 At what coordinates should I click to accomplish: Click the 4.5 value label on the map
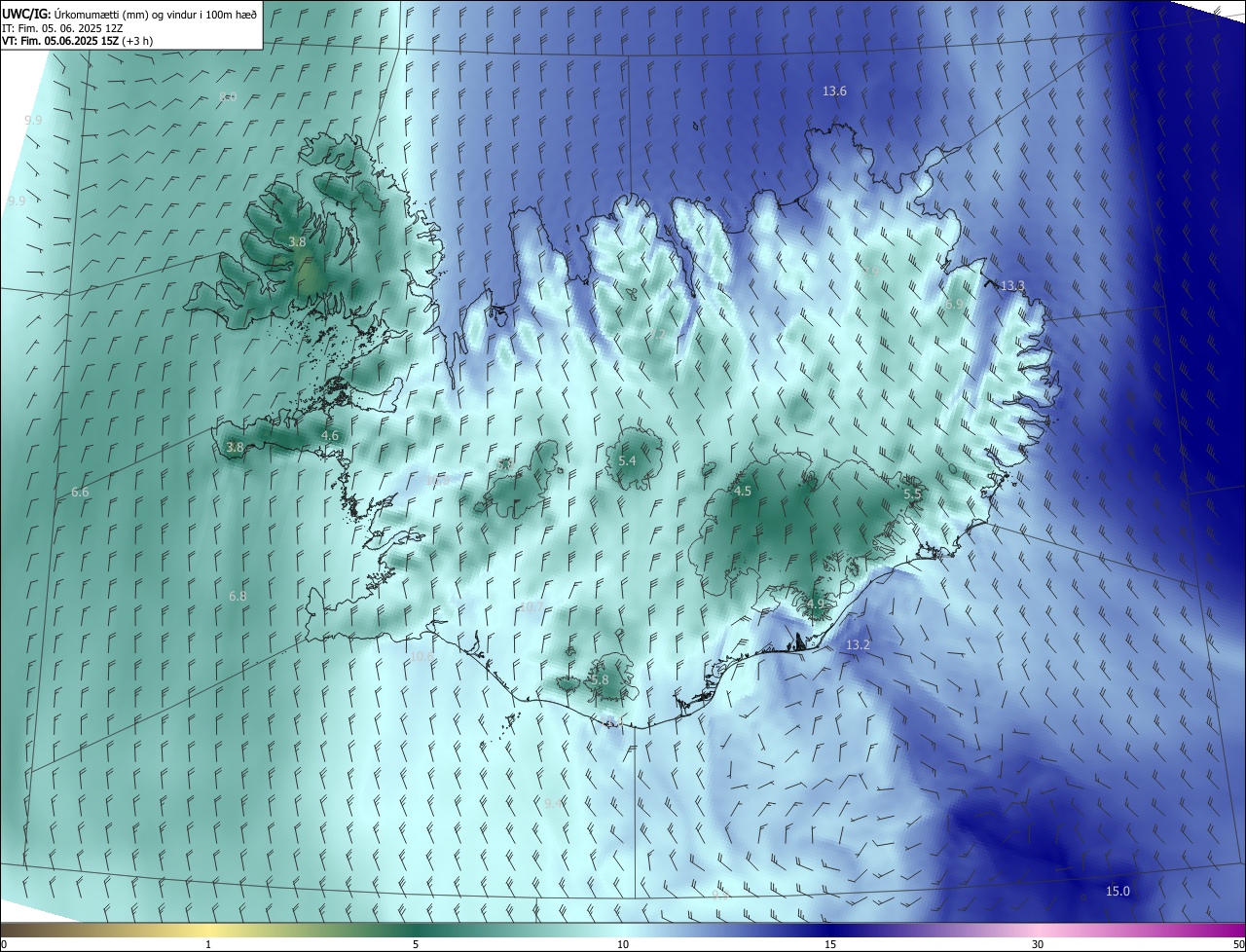(742, 491)
